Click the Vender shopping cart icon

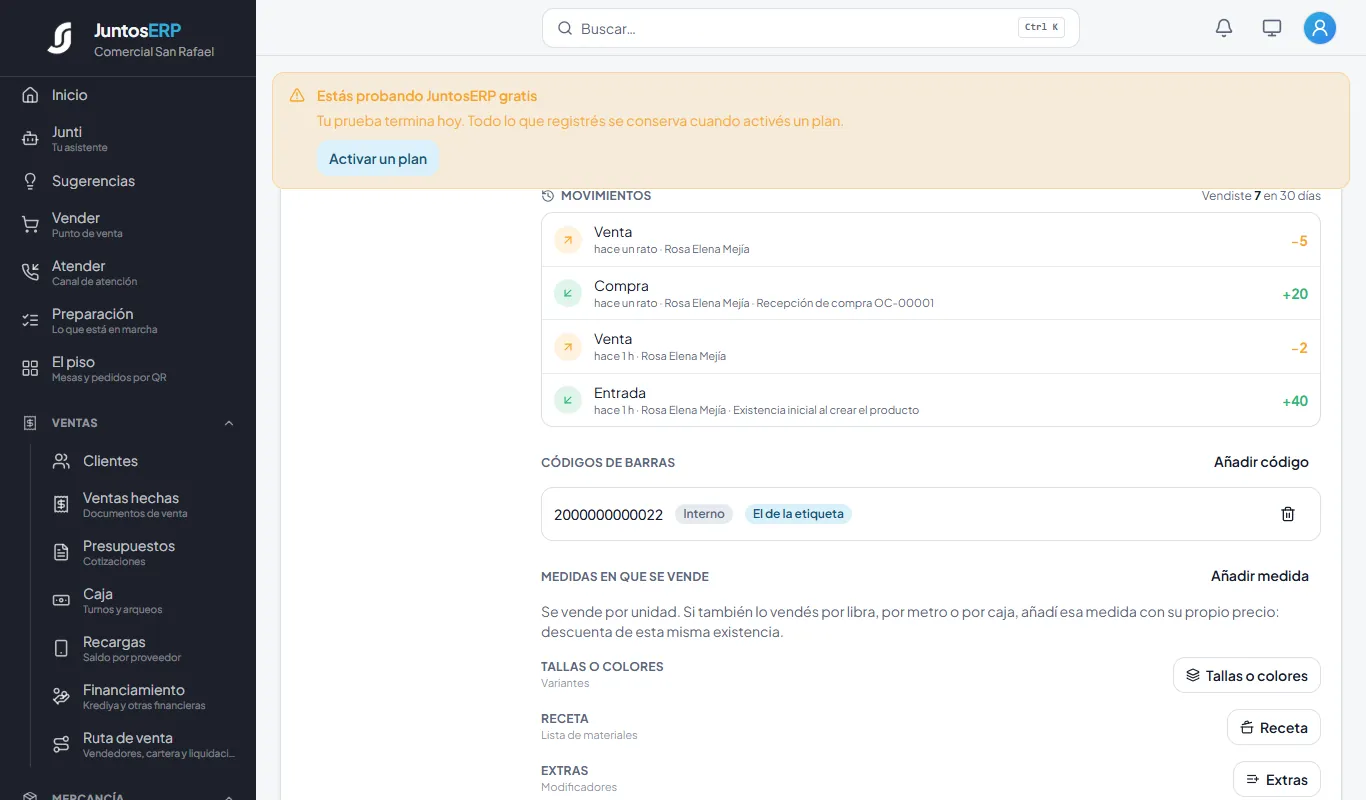click(x=30, y=225)
